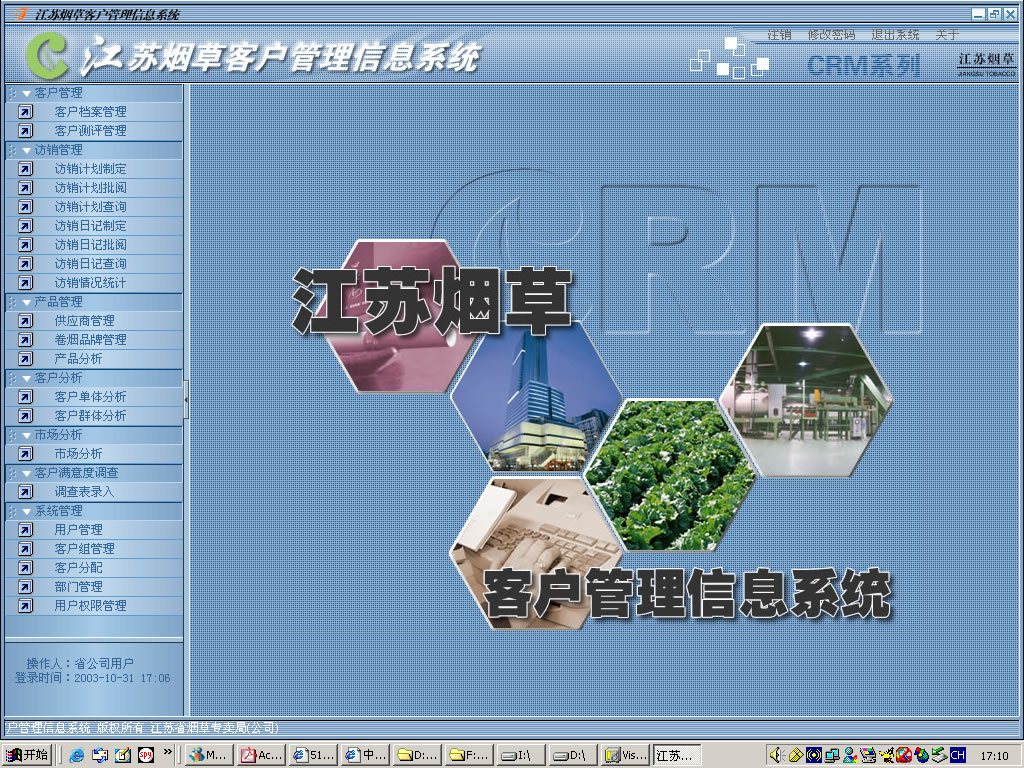This screenshot has width=1024, height=768.
Task: Click the icon beside 访销日记查询
Action: (25, 263)
